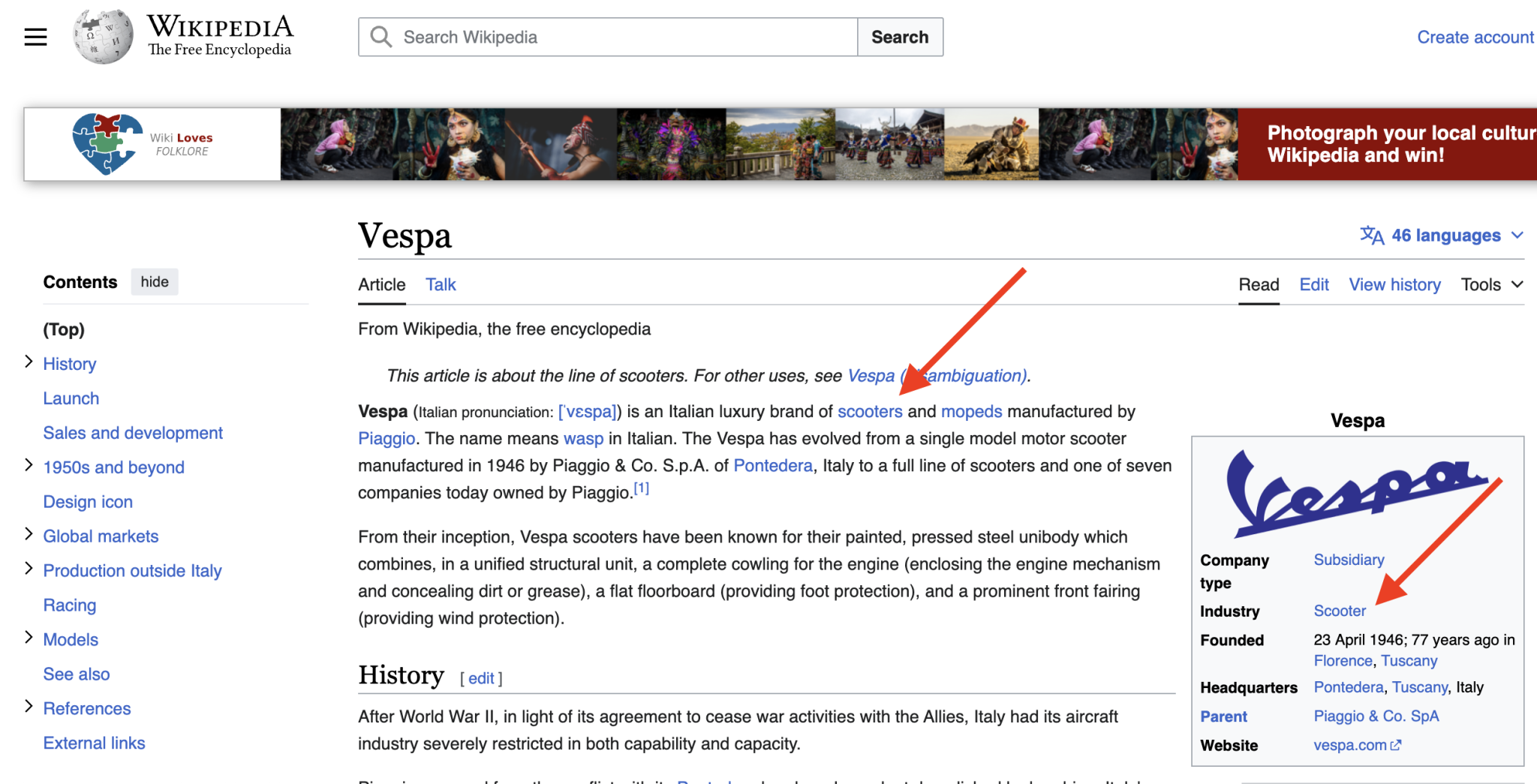This screenshot has height=784, width=1537.
Task: Open the hamburger main menu
Action: [35, 37]
